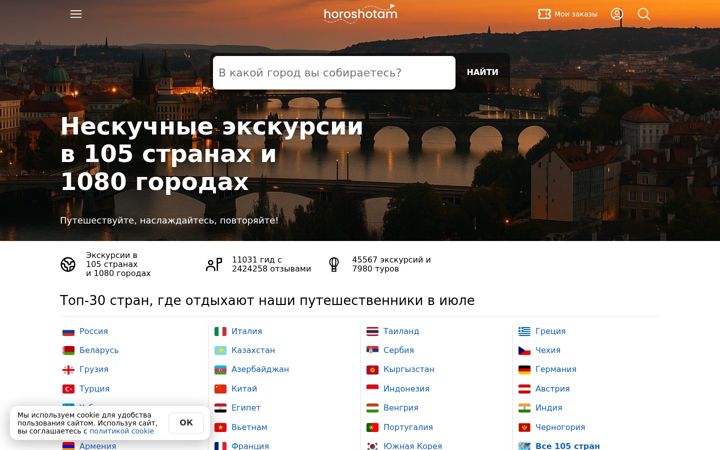Click the horoshotam logo
Image resolution: width=720 pixels, height=450 pixels.
point(360,14)
